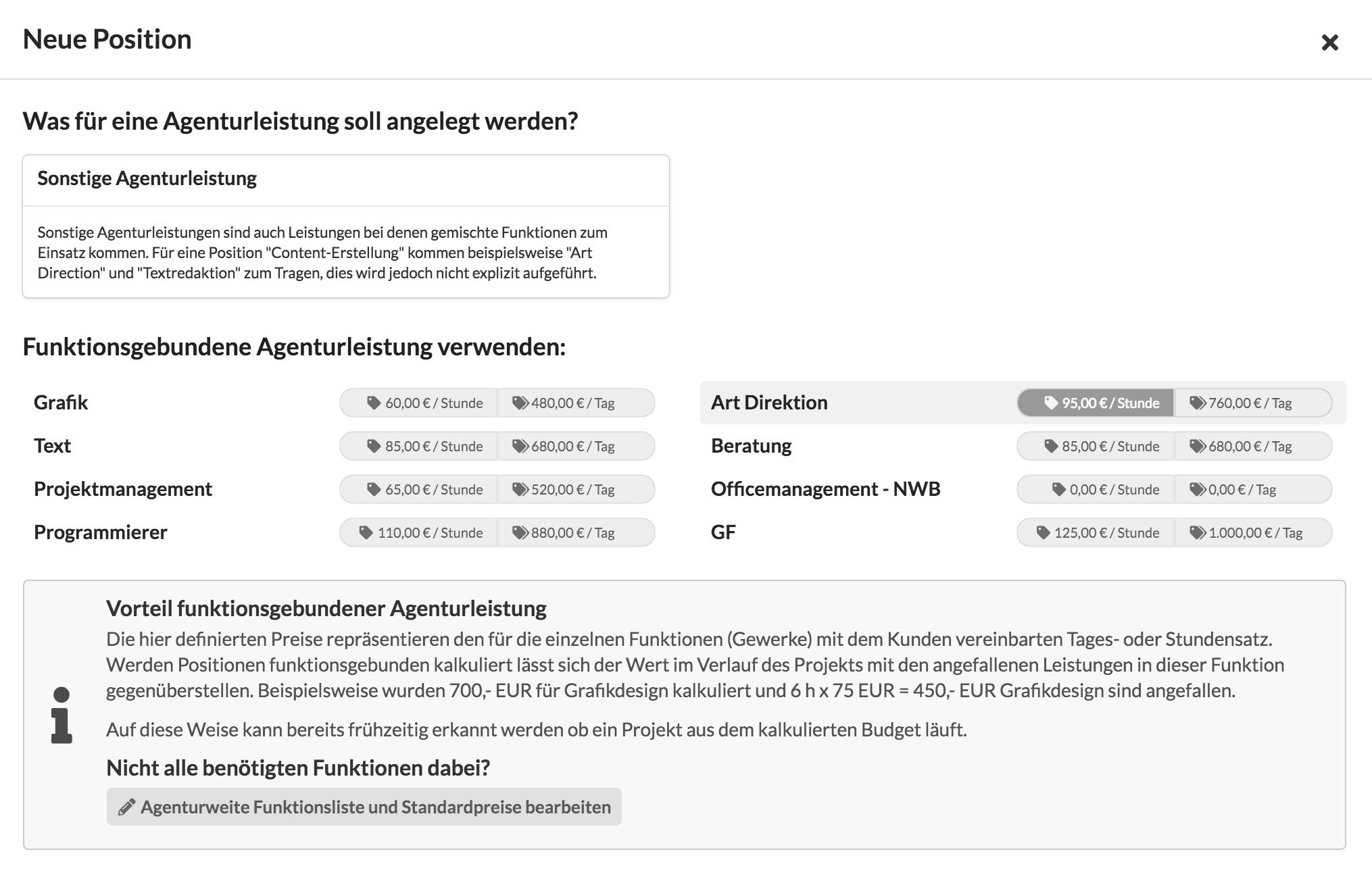Select GF 125,00 € / Stunde
Image resolution: width=1372 pixels, height=881 pixels.
point(1096,532)
